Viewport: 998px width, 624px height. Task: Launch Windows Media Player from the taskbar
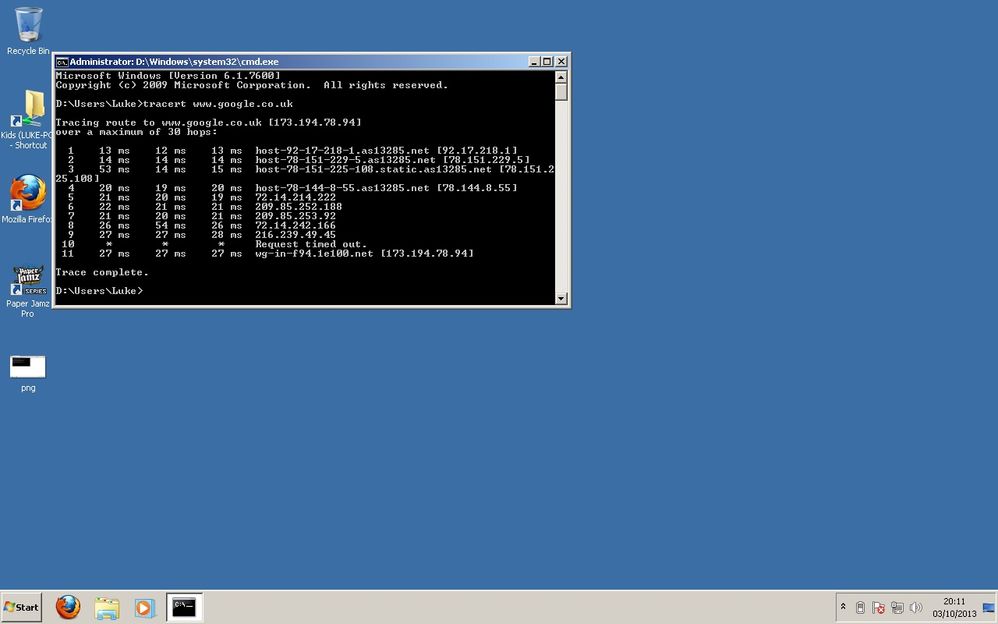[x=144, y=607]
